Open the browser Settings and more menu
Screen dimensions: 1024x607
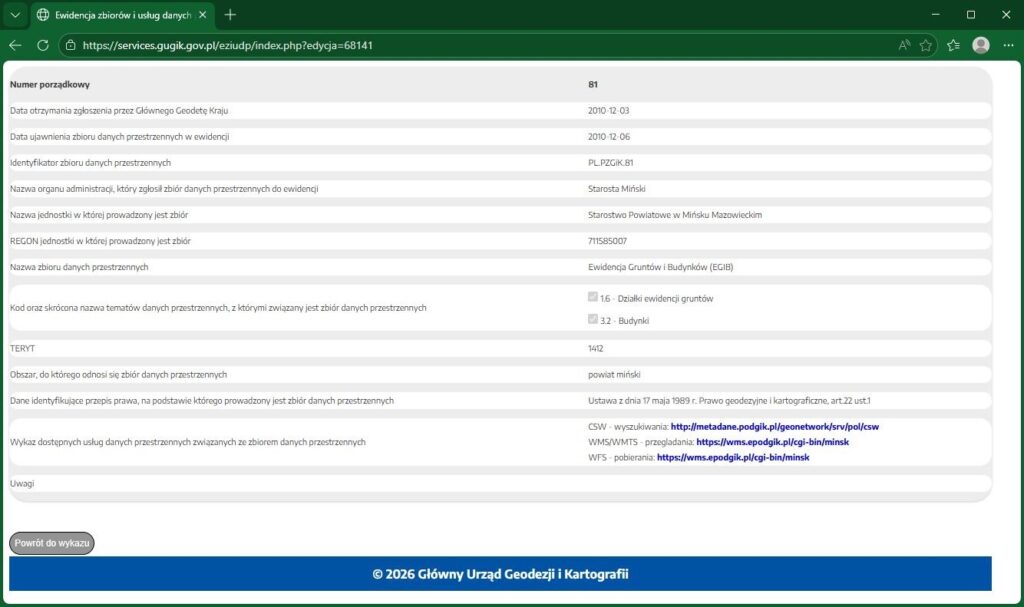click(1008, 45)
